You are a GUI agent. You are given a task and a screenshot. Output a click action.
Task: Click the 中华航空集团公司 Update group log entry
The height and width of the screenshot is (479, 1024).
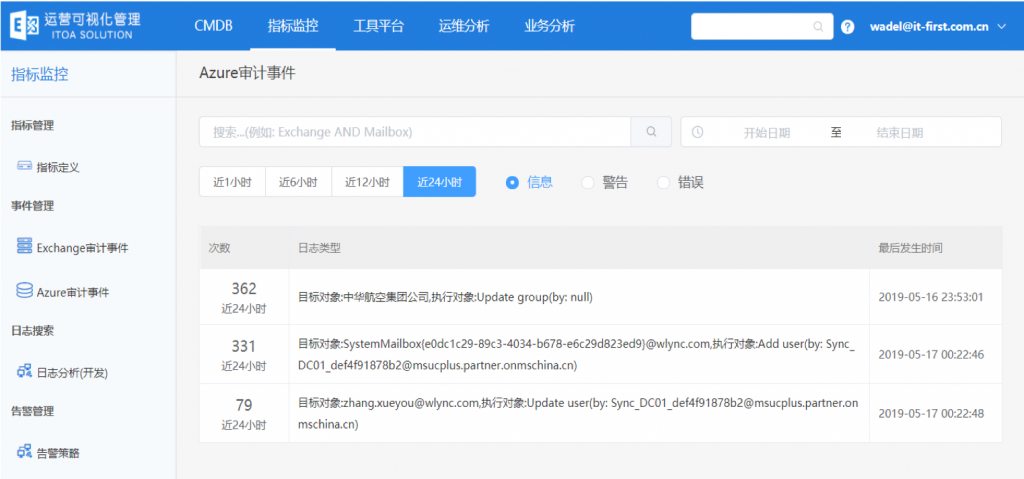445,297
